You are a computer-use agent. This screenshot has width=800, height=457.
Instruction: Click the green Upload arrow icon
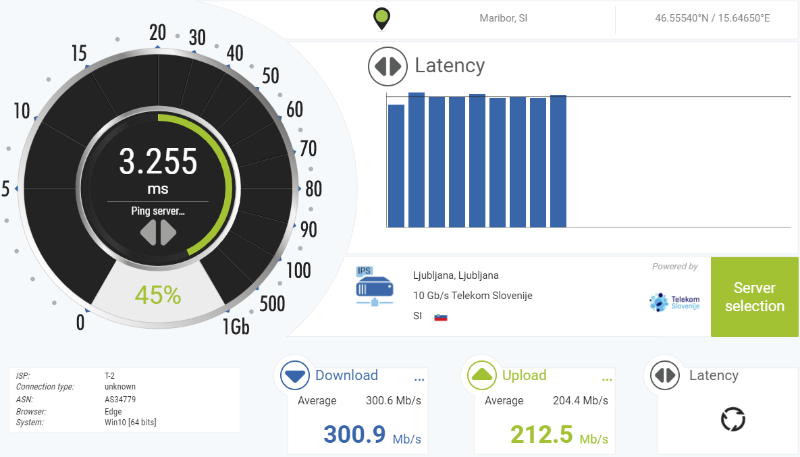[482, 376]
